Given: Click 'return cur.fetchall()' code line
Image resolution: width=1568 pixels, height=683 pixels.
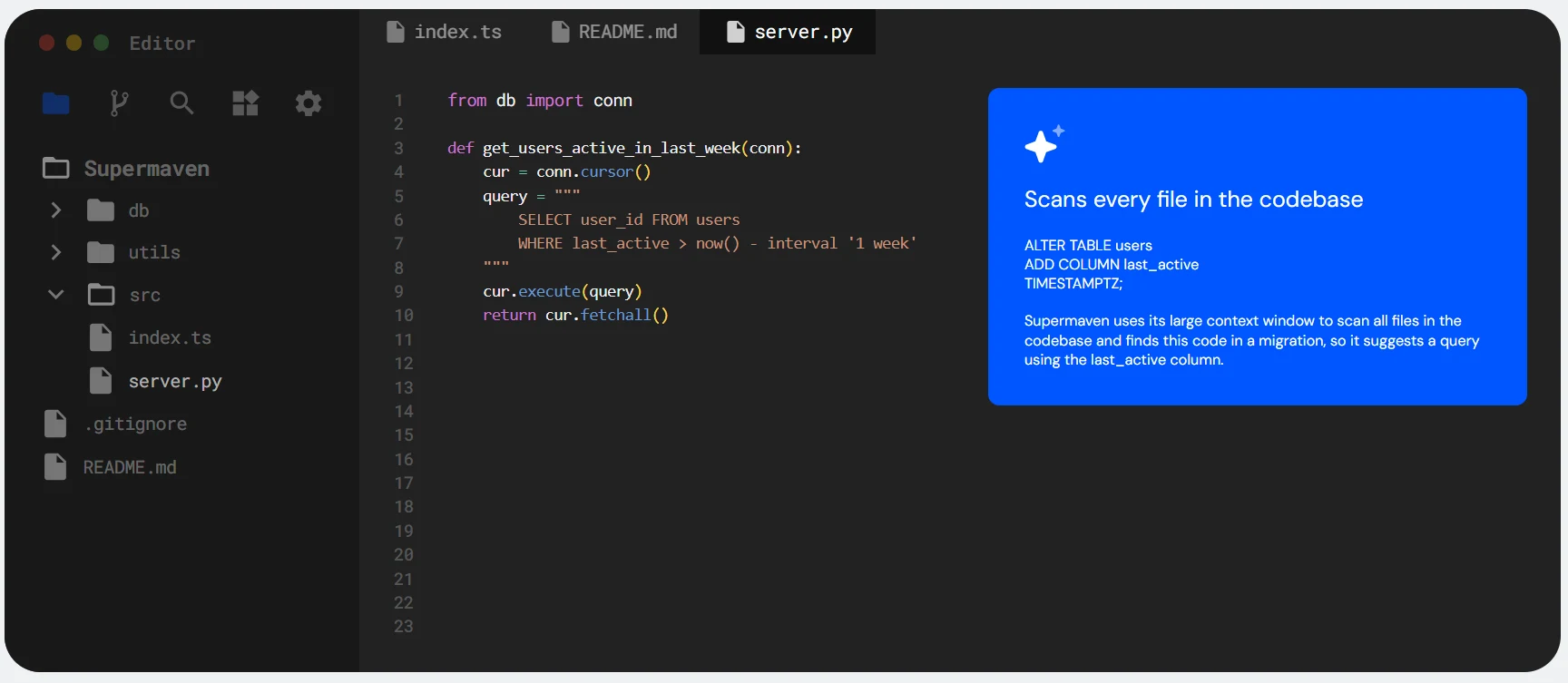Looking at the screenshot, I should [x=576, y=315].
